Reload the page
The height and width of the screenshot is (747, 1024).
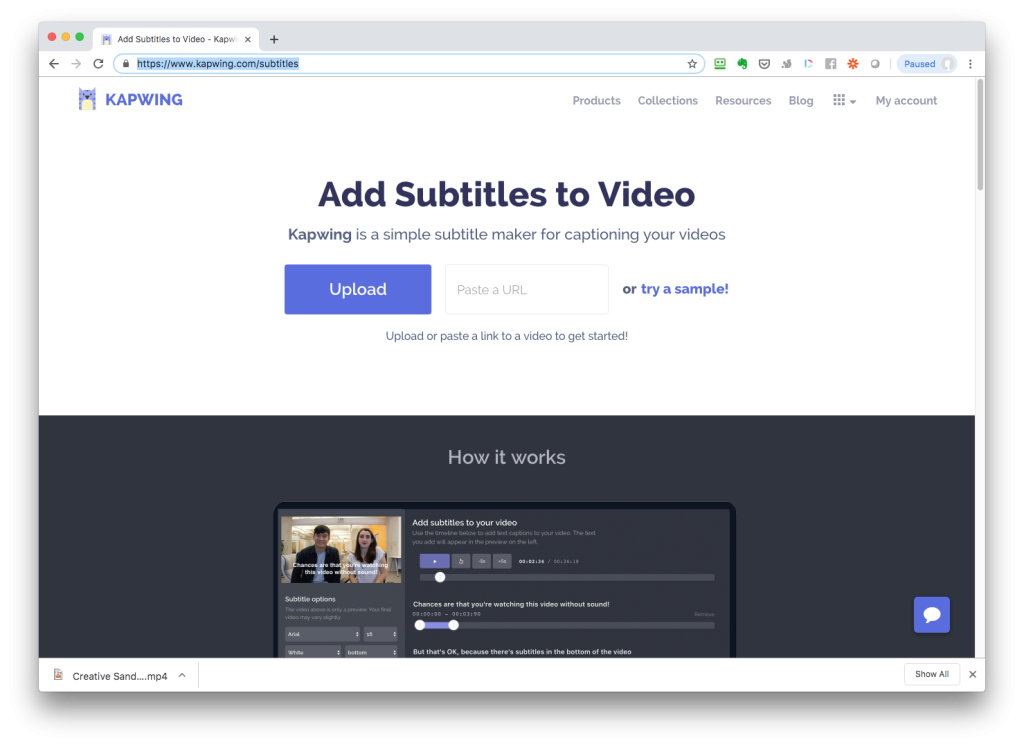[x=98, y=64]
